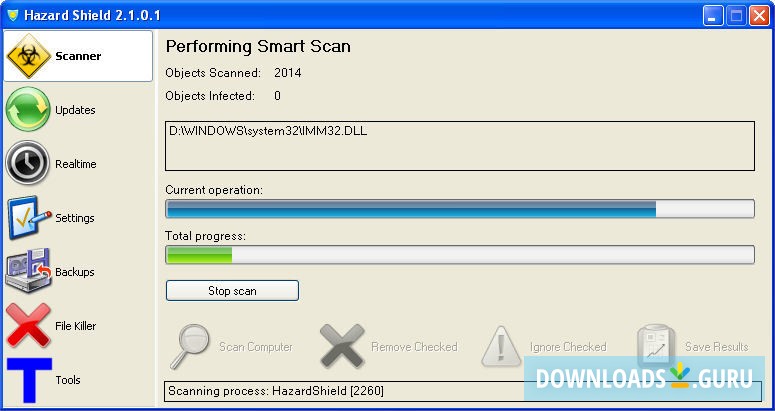Close the Hazard Shield window
775x411 pixels.
coord(759,16)
